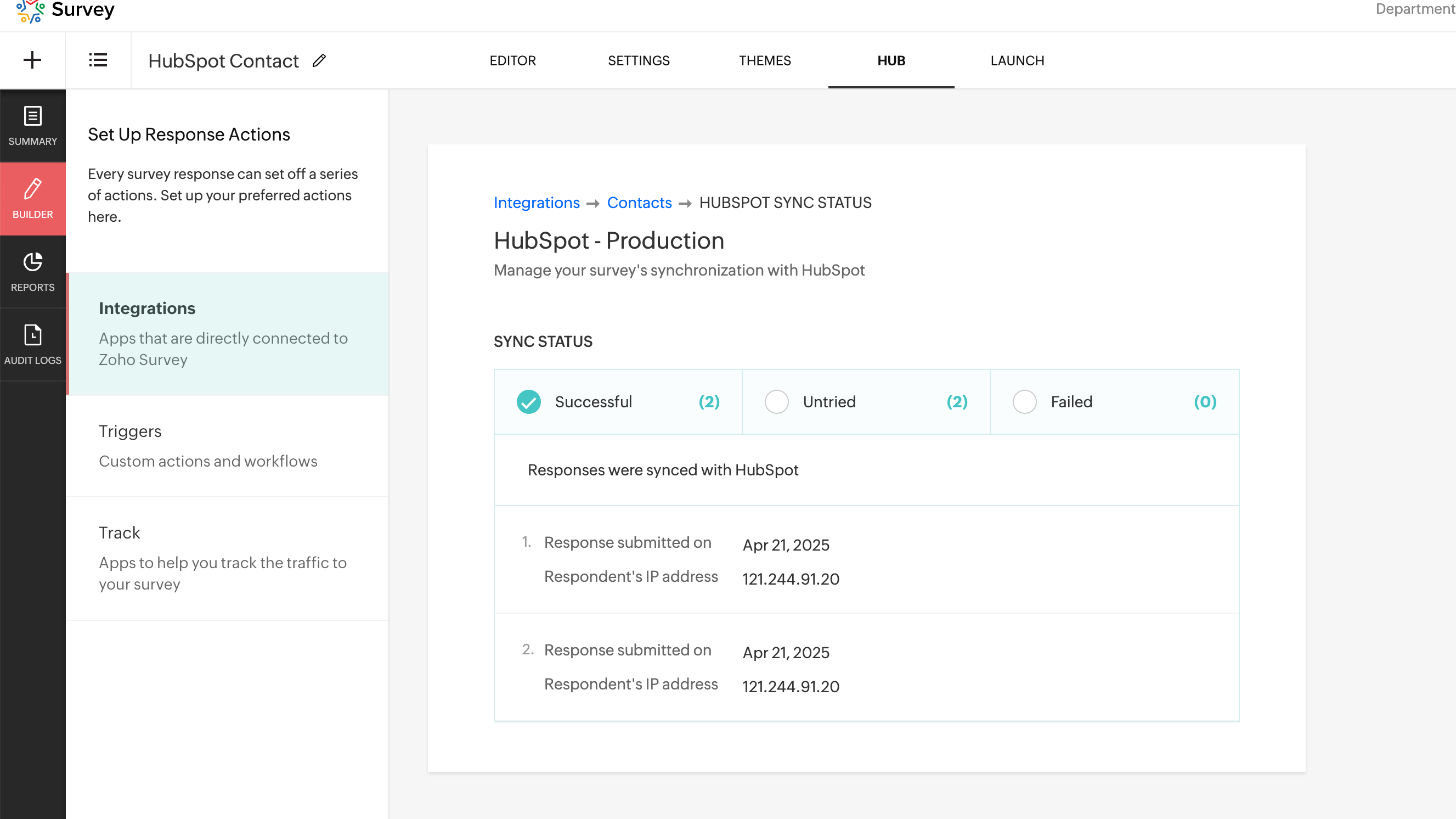Select the Untried sync status radio
Image resolution: width=1456 pixels, height=819 pixels.
pos(776,402)
